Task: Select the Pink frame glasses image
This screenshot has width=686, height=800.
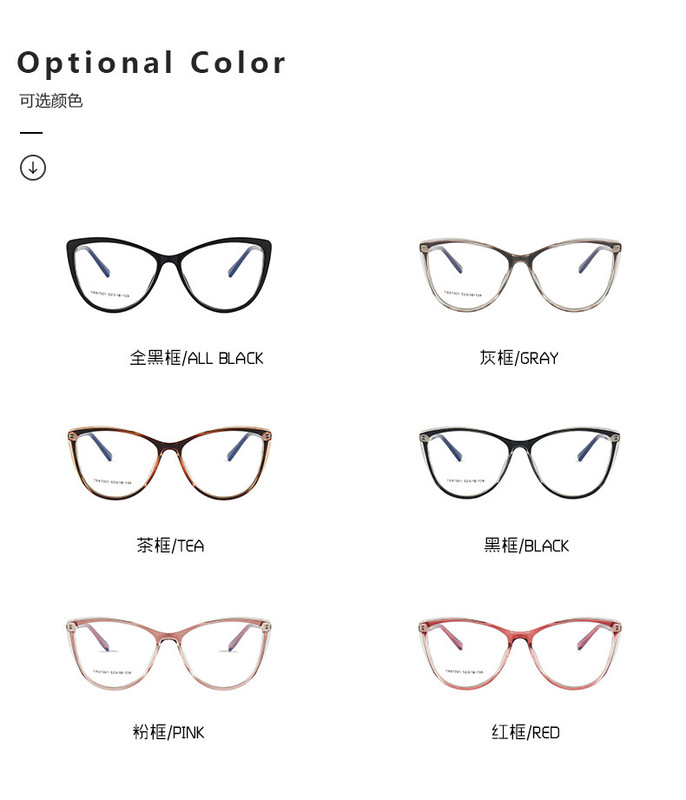Action: pyautogui.click(x=168, y=654)
